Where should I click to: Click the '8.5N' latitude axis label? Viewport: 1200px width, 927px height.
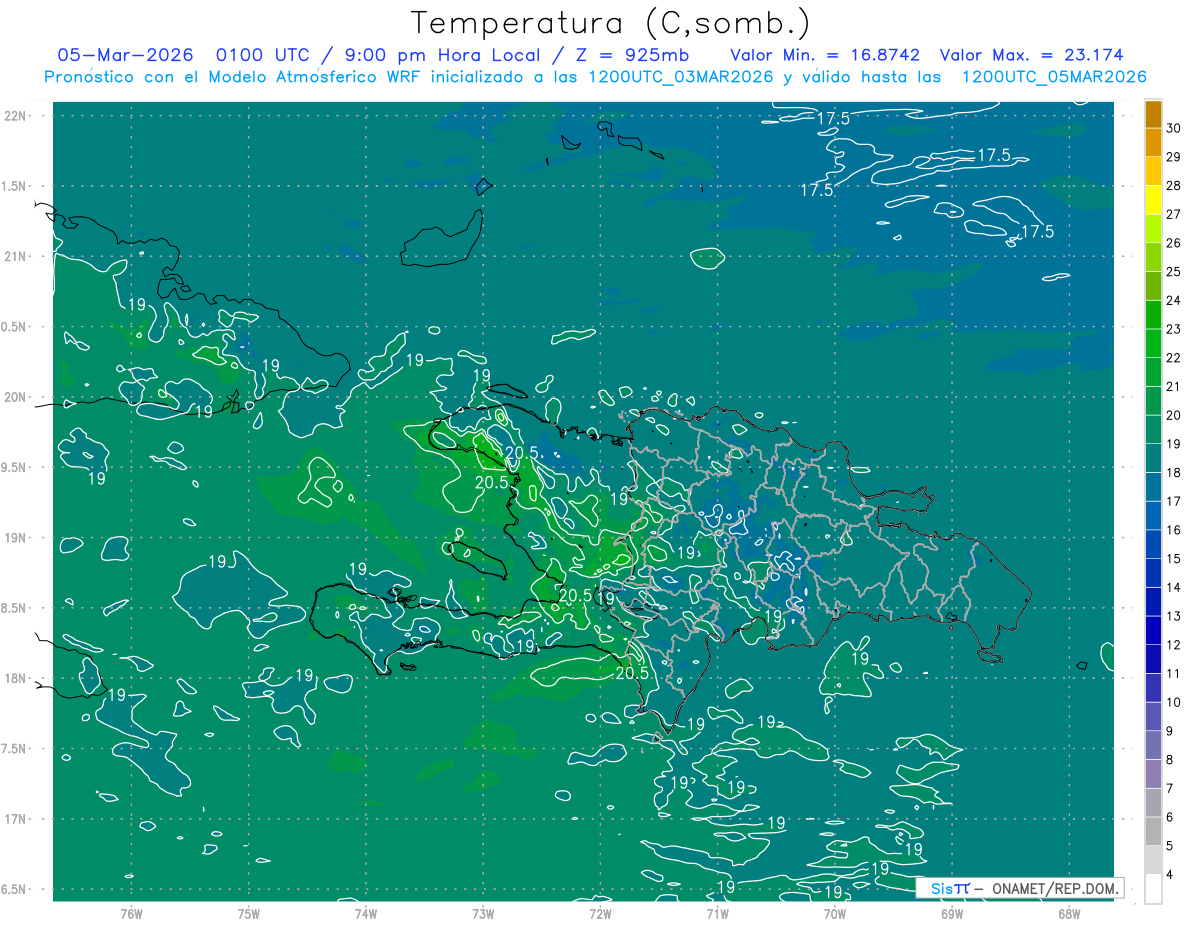pos(16,608)
